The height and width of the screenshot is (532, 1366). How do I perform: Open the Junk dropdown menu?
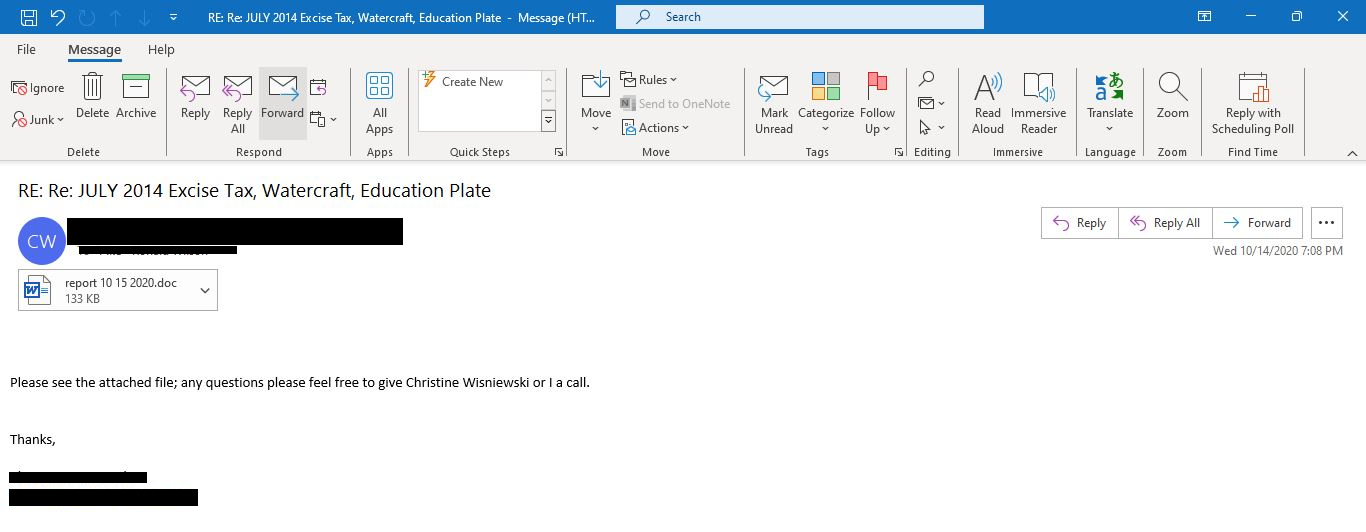[x=39, y=120]
